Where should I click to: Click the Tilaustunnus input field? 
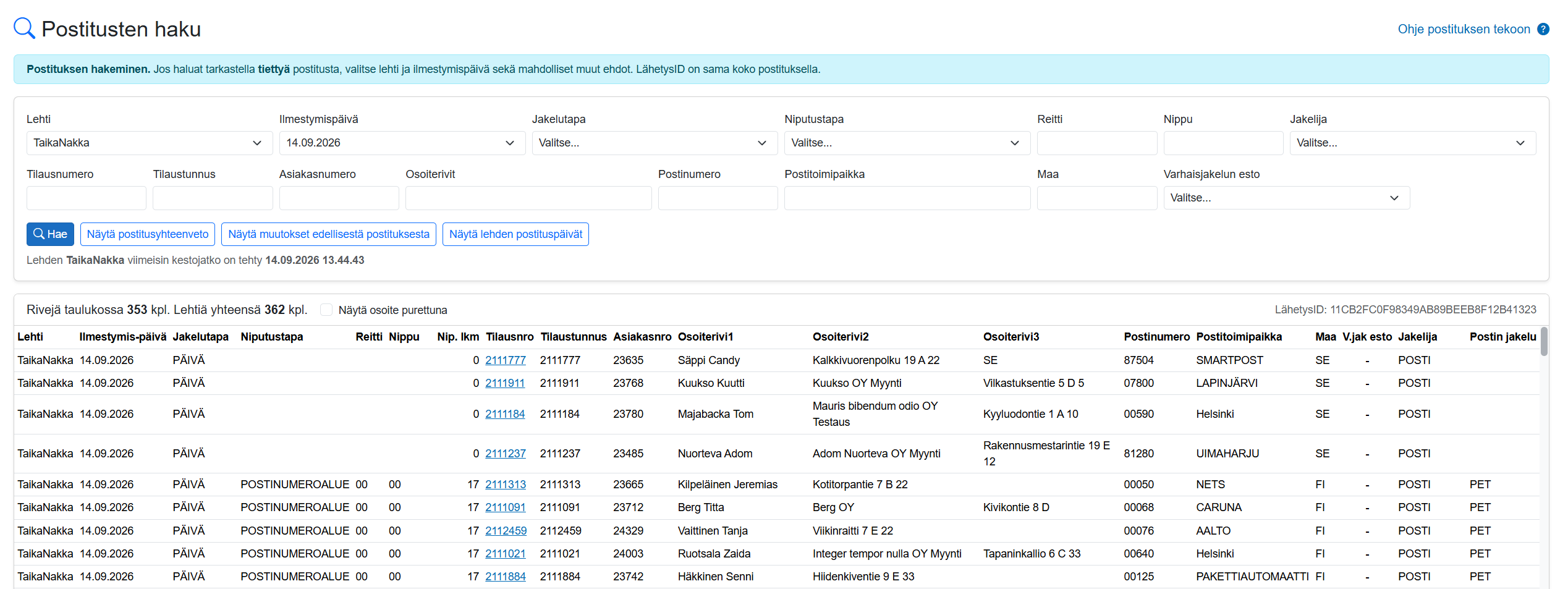[213, 198]
